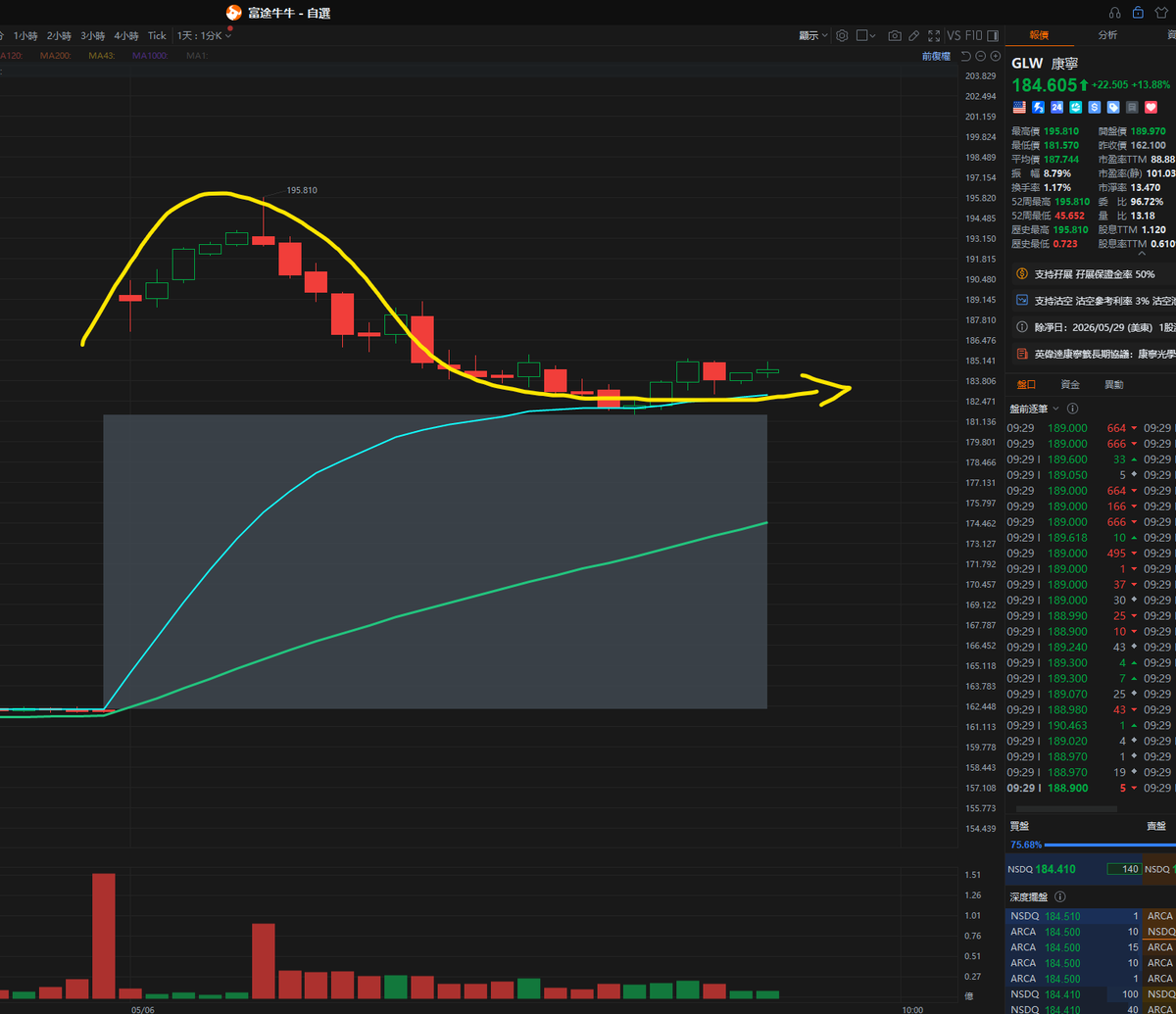Select the pencil drawing tool icon
1176x1014 pixels.
click(913, 35)
